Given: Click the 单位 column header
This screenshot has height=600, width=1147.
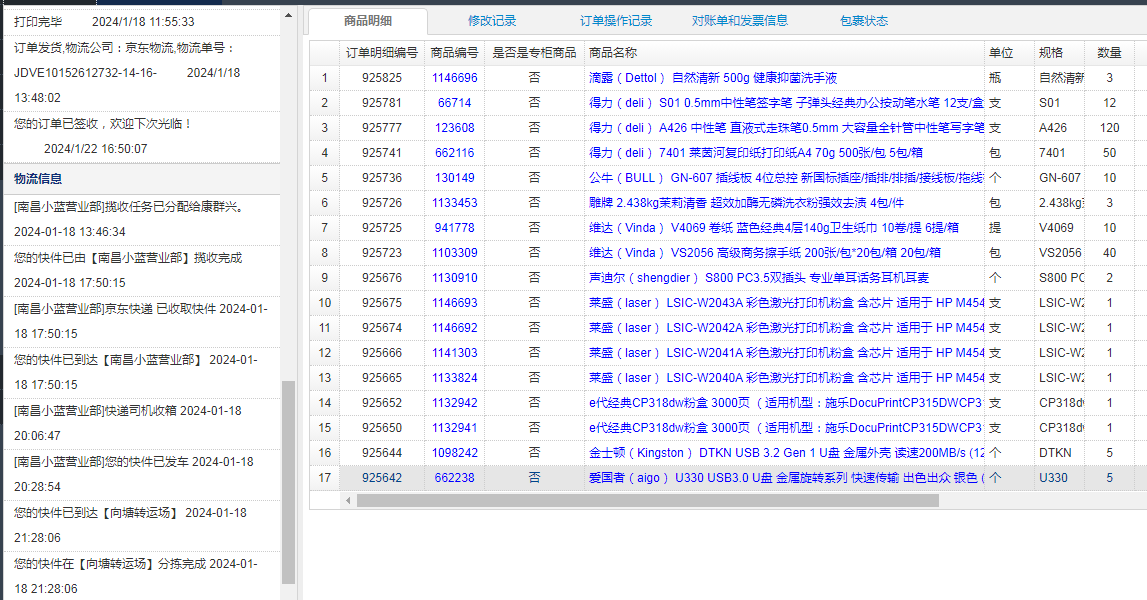Looking at the screenshot, I should point(1009,53).
